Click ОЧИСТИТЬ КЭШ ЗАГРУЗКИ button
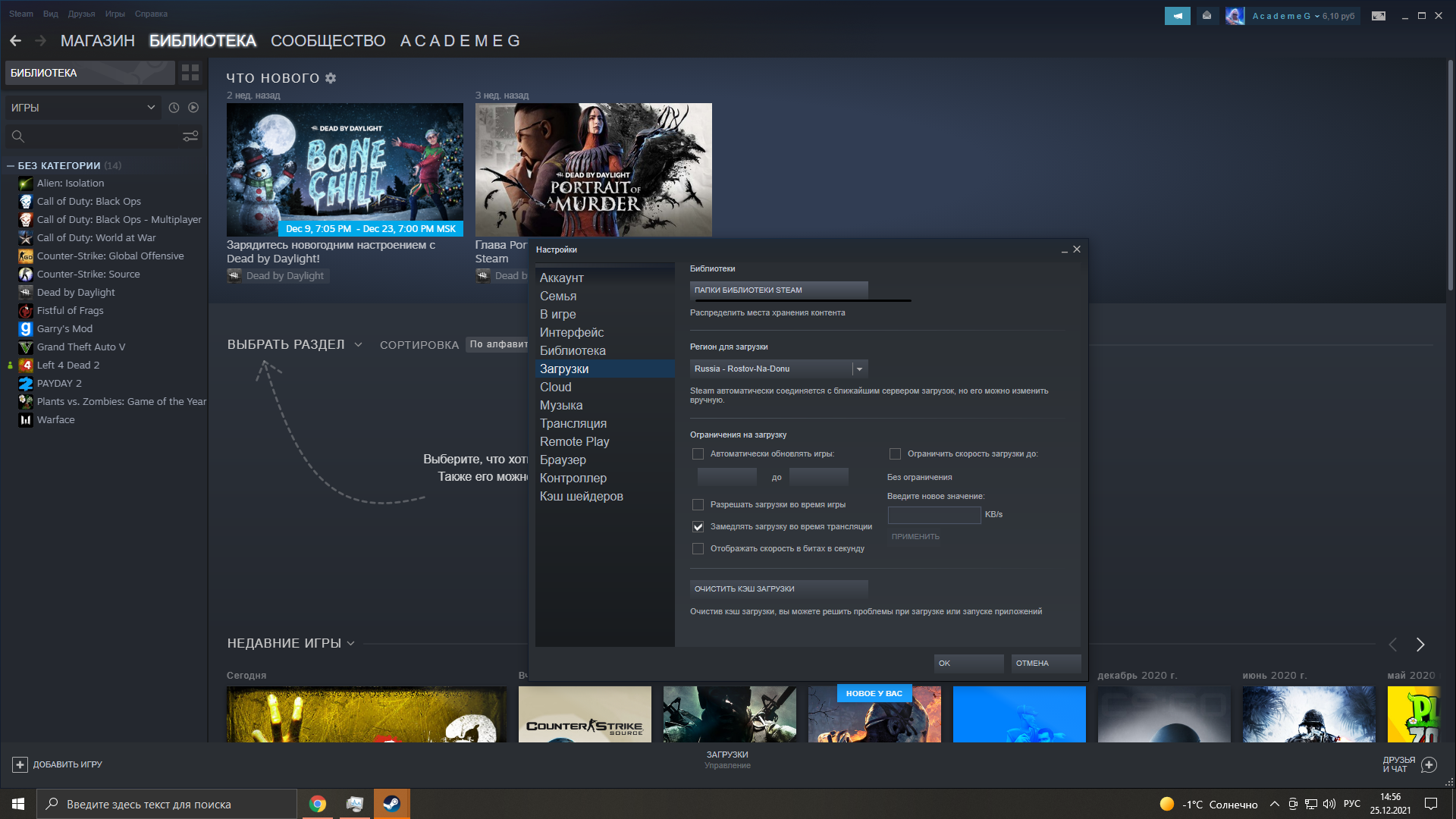 779,589
